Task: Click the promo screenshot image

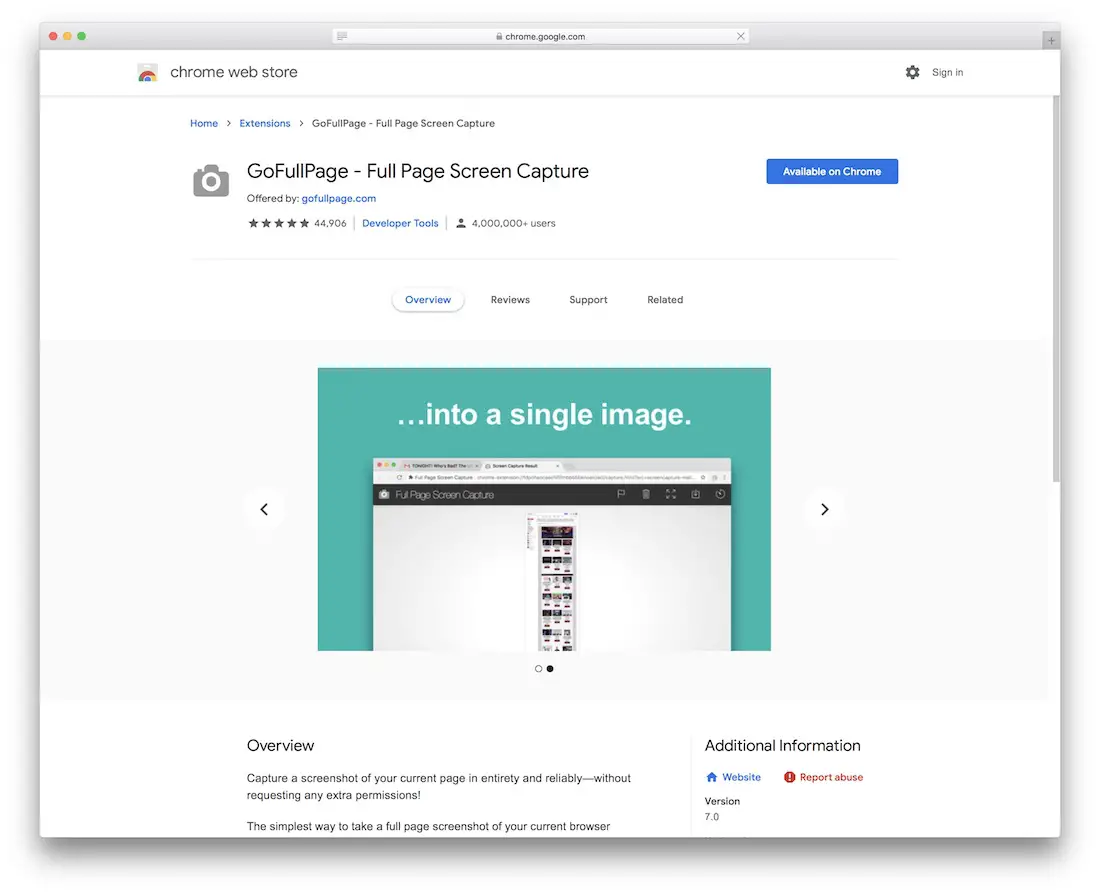Action: [544, 509]
